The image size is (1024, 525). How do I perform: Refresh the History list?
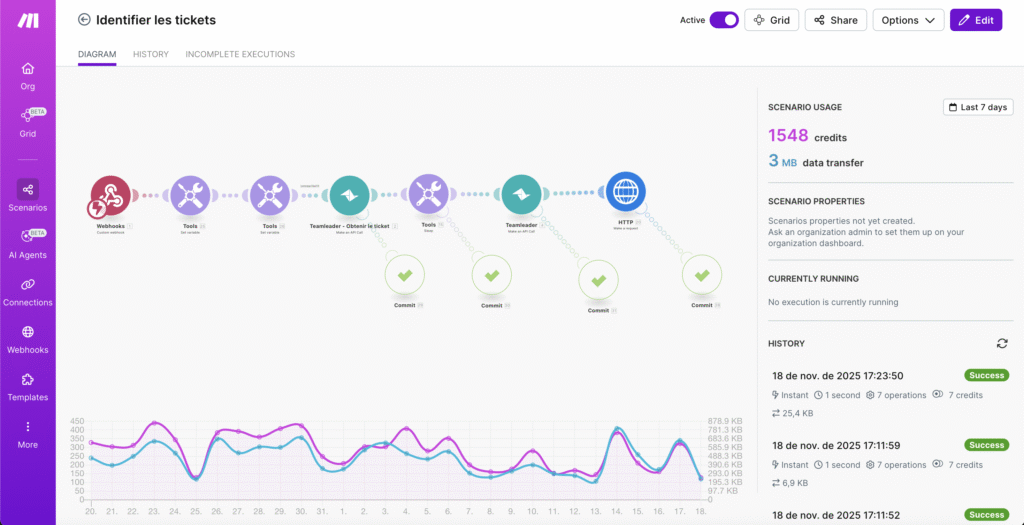pyautogui.click(x=1002, y=343)
